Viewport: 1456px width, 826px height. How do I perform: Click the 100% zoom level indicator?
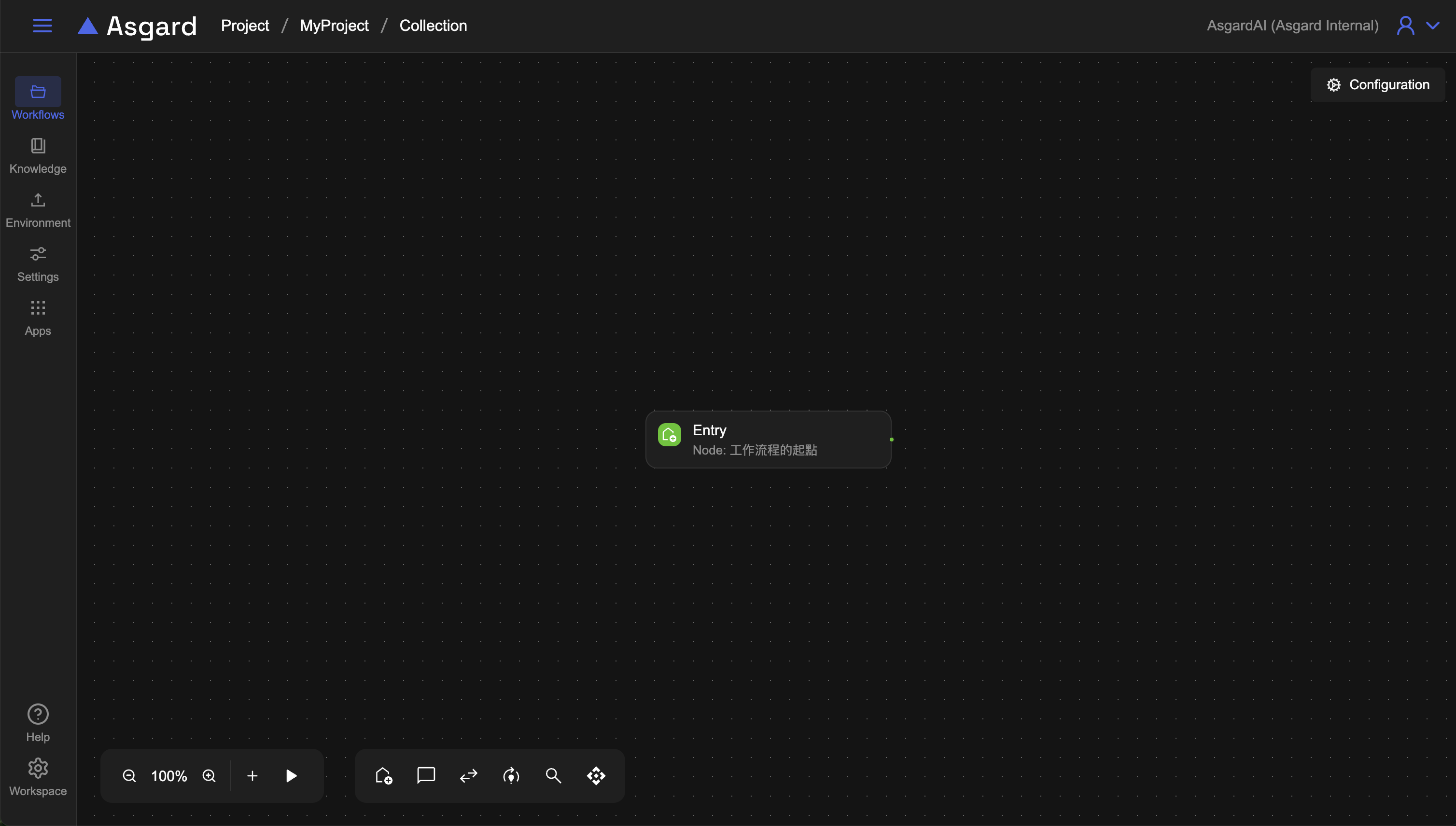tap(169, 775)
